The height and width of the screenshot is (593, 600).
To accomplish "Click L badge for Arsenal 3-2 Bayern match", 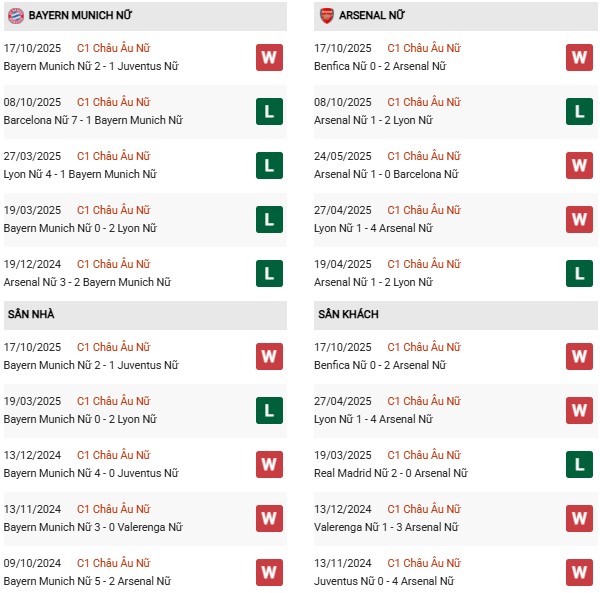I will (268, 273).
